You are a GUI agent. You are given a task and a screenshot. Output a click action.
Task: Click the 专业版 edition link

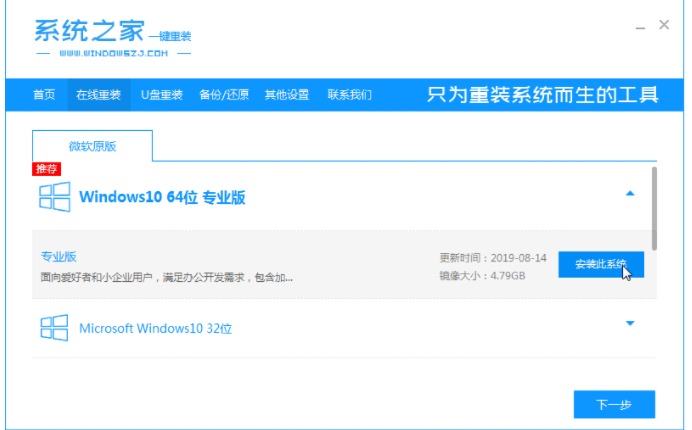click(58, 256)
